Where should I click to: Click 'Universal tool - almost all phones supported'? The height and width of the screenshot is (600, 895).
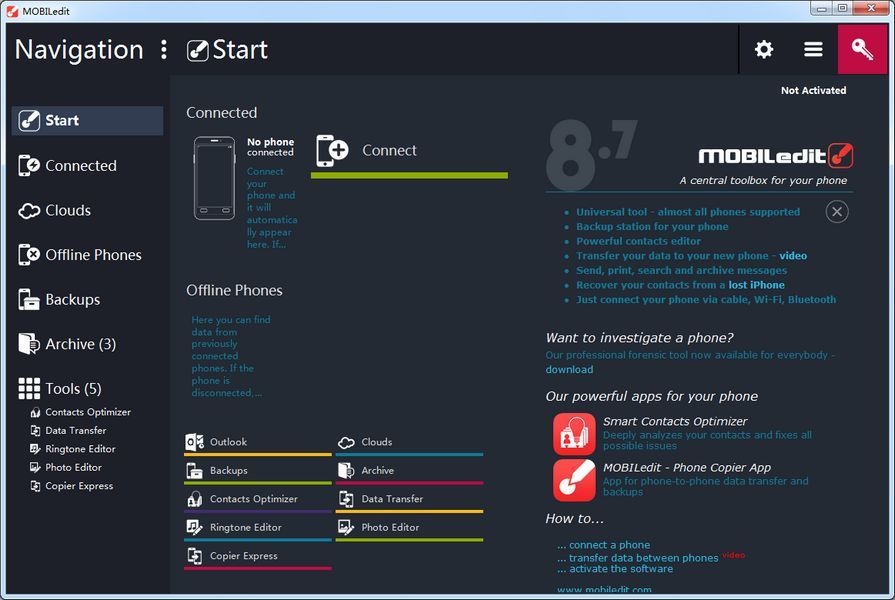coord(688,212)
